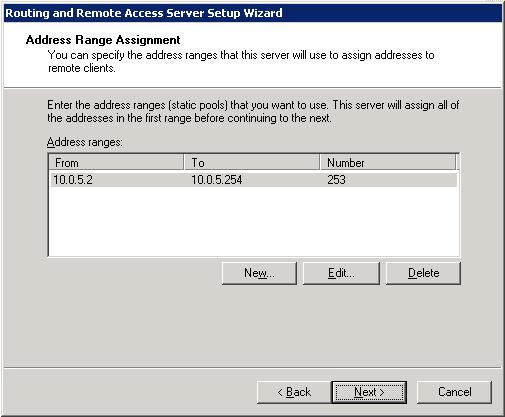Continue with the Next button

click(x=369, y=392)
